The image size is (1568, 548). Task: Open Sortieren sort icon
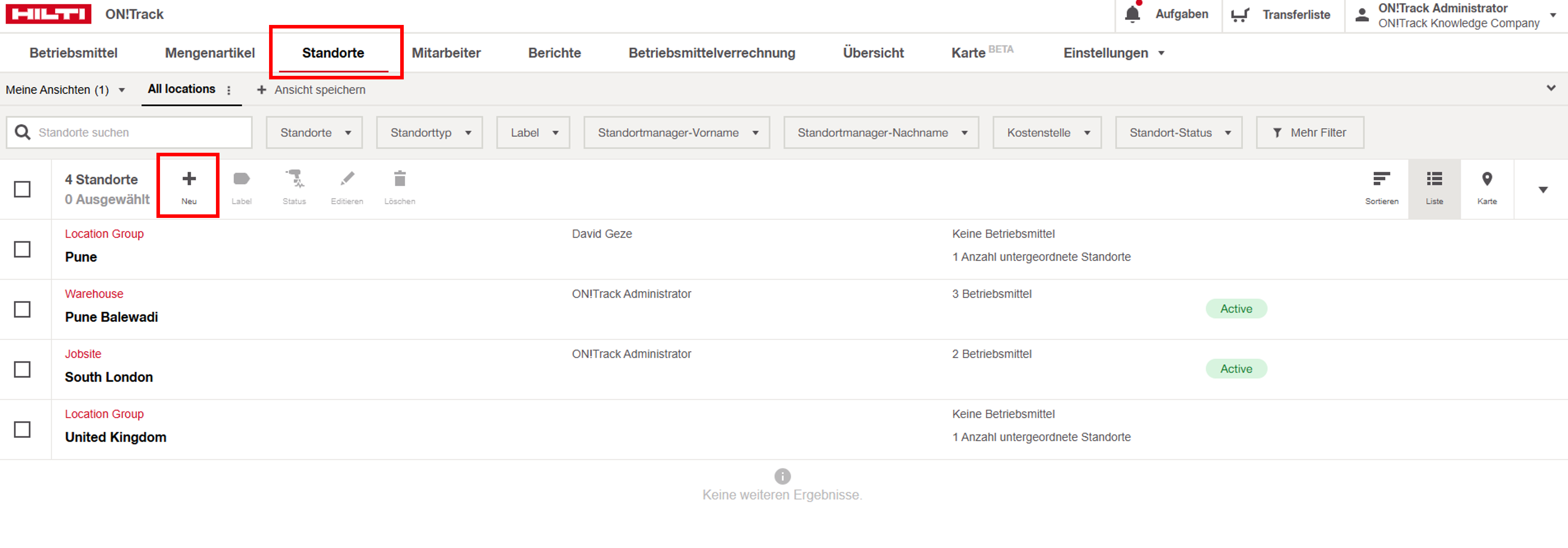[x=1381, y=179]
